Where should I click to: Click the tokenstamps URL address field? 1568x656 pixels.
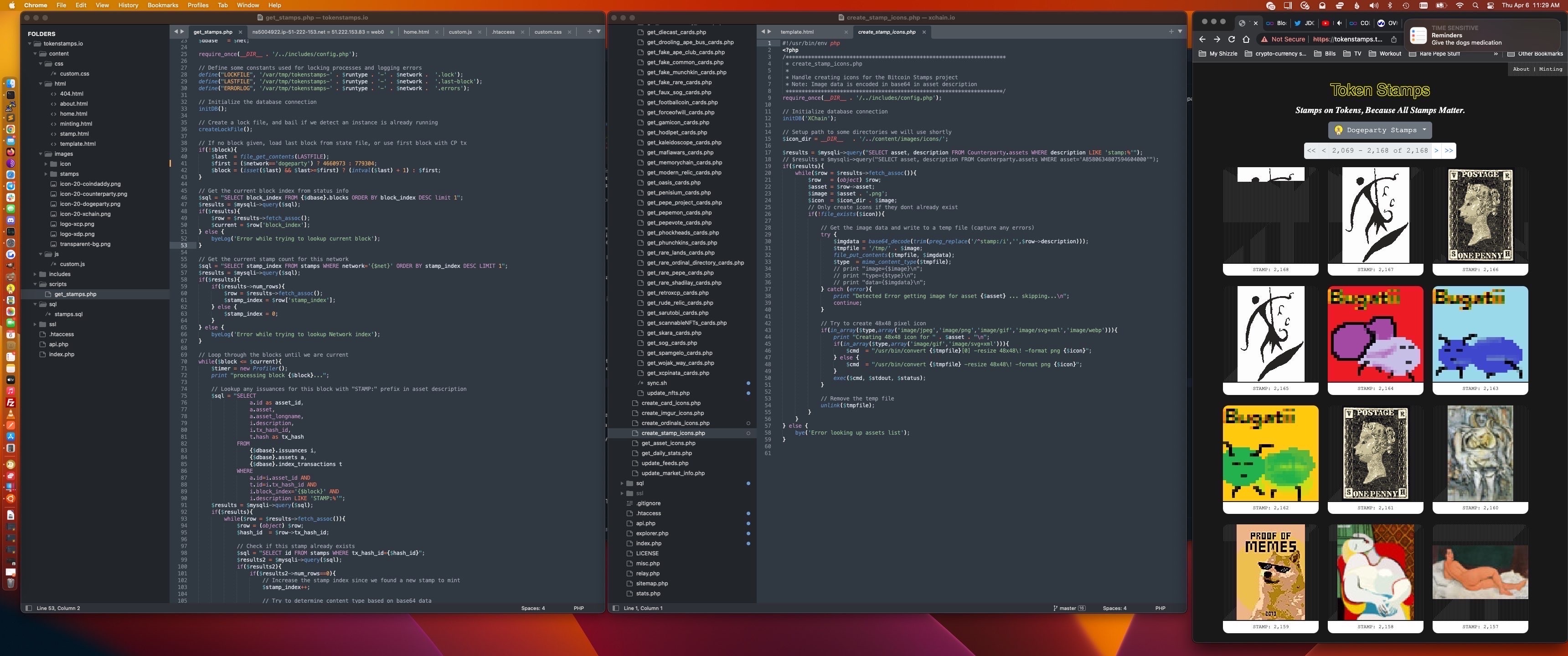pos(1347,39)
